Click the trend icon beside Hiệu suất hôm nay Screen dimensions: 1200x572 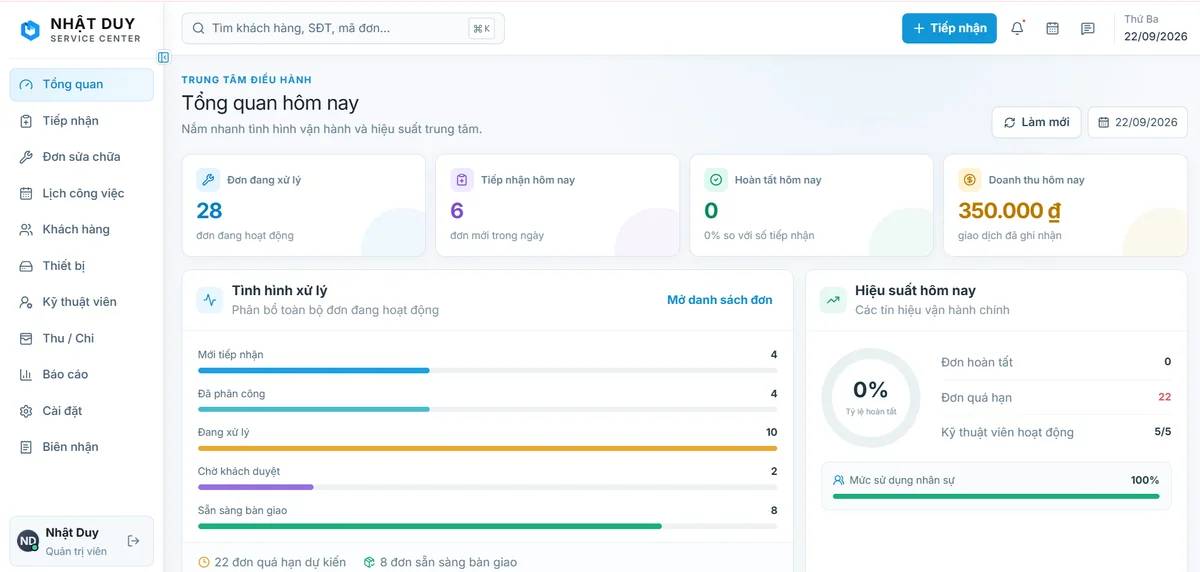pyautogui.click(x=833, y=299)
